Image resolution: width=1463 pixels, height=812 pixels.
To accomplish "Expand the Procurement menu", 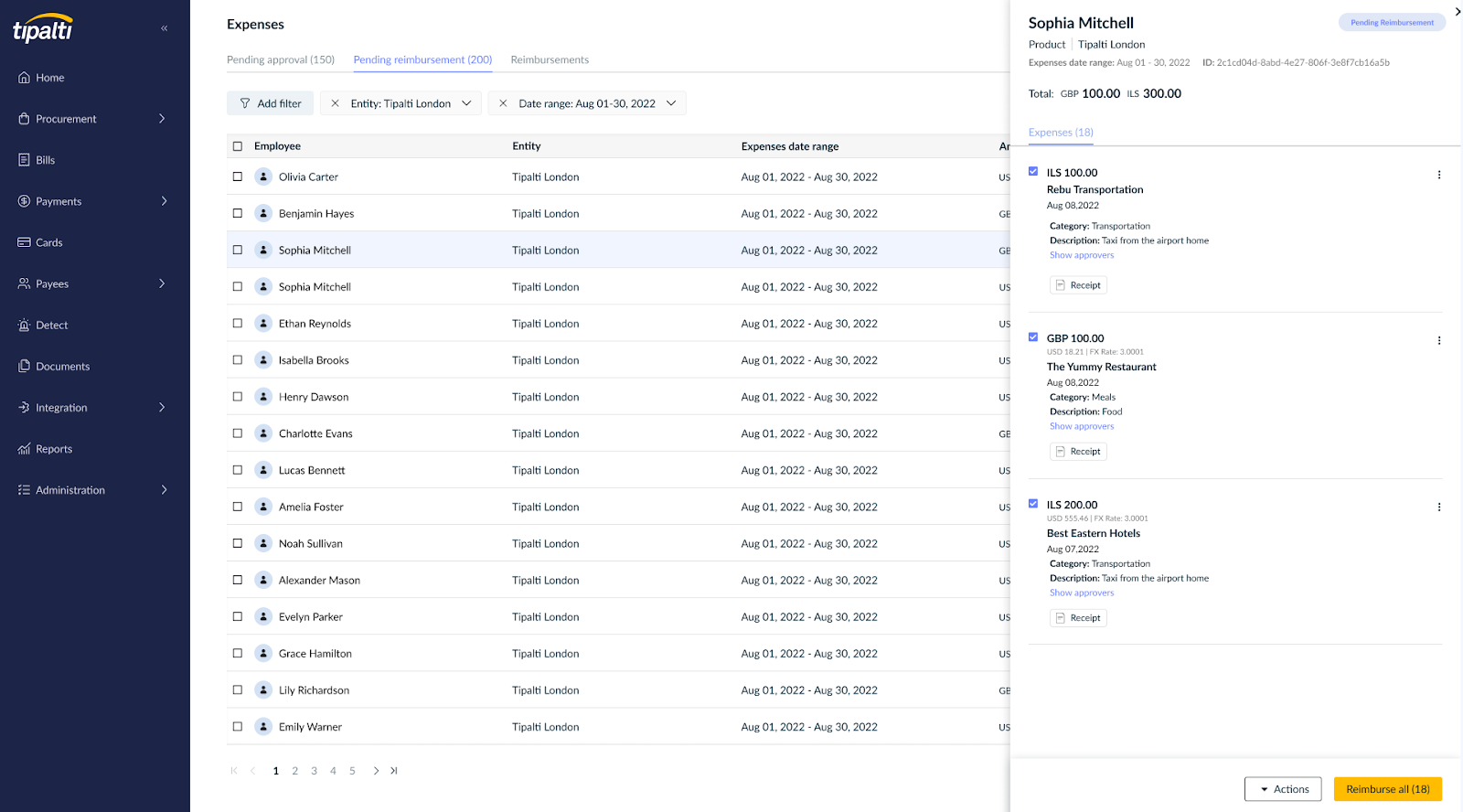I will click(x=162, y=119).
